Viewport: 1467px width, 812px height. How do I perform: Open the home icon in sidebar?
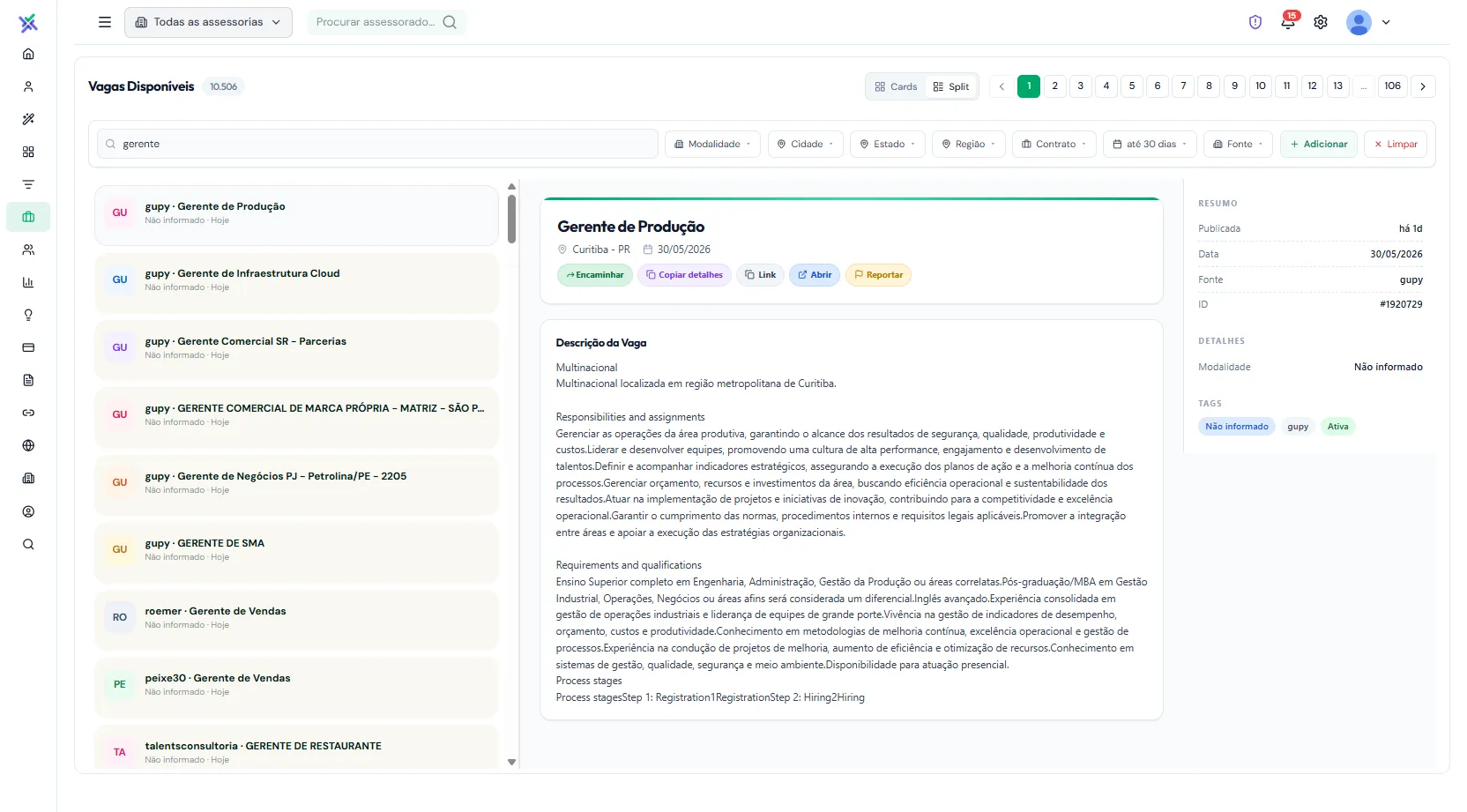pyautogui.click(x=28, y=54)
